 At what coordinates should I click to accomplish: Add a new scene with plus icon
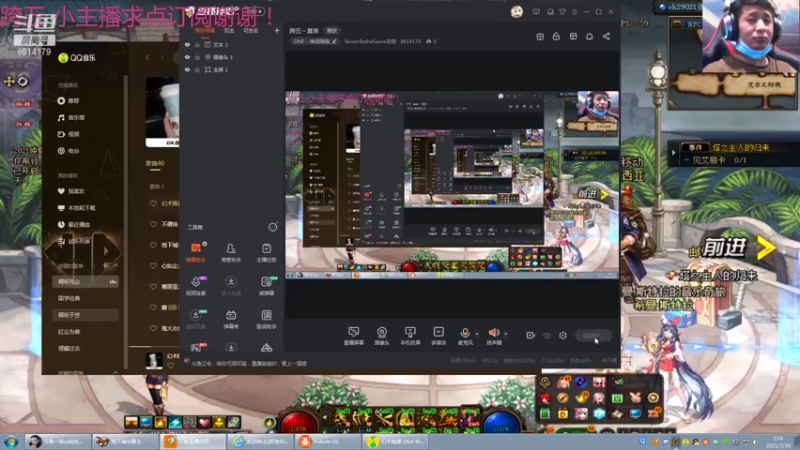pos(277,31)
